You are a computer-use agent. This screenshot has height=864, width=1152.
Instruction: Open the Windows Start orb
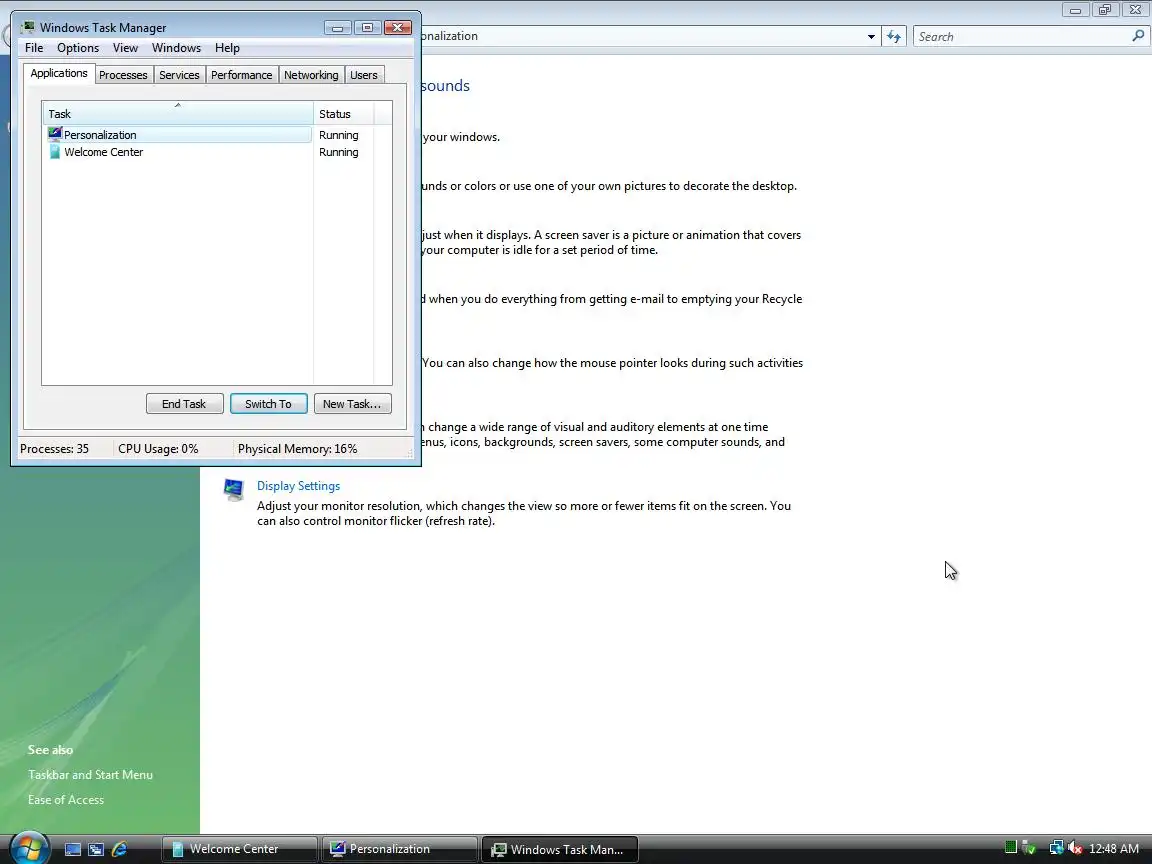(29, 849)
